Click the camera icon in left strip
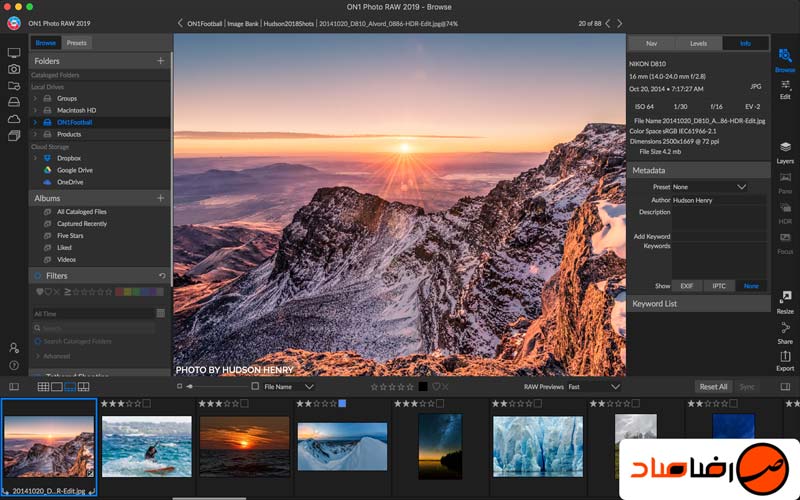The width and height of the screenshot is (800, 500). point(14,69)
